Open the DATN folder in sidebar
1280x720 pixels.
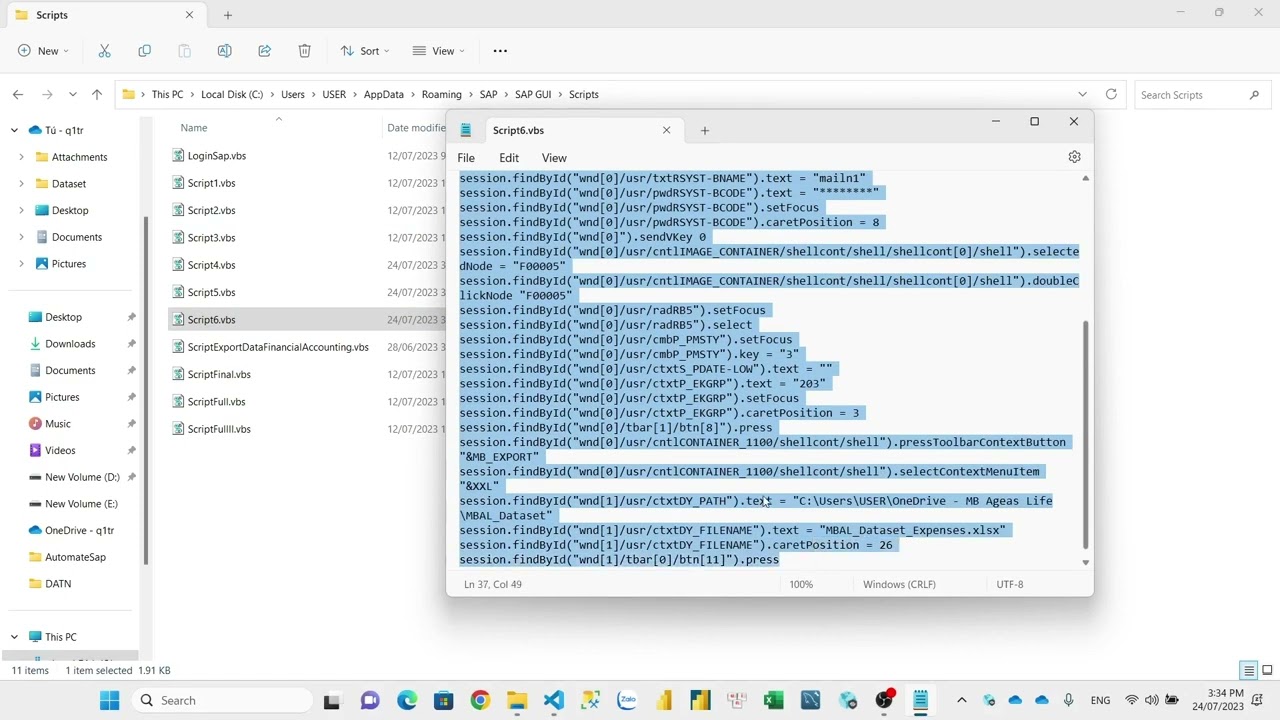(58, 584)
